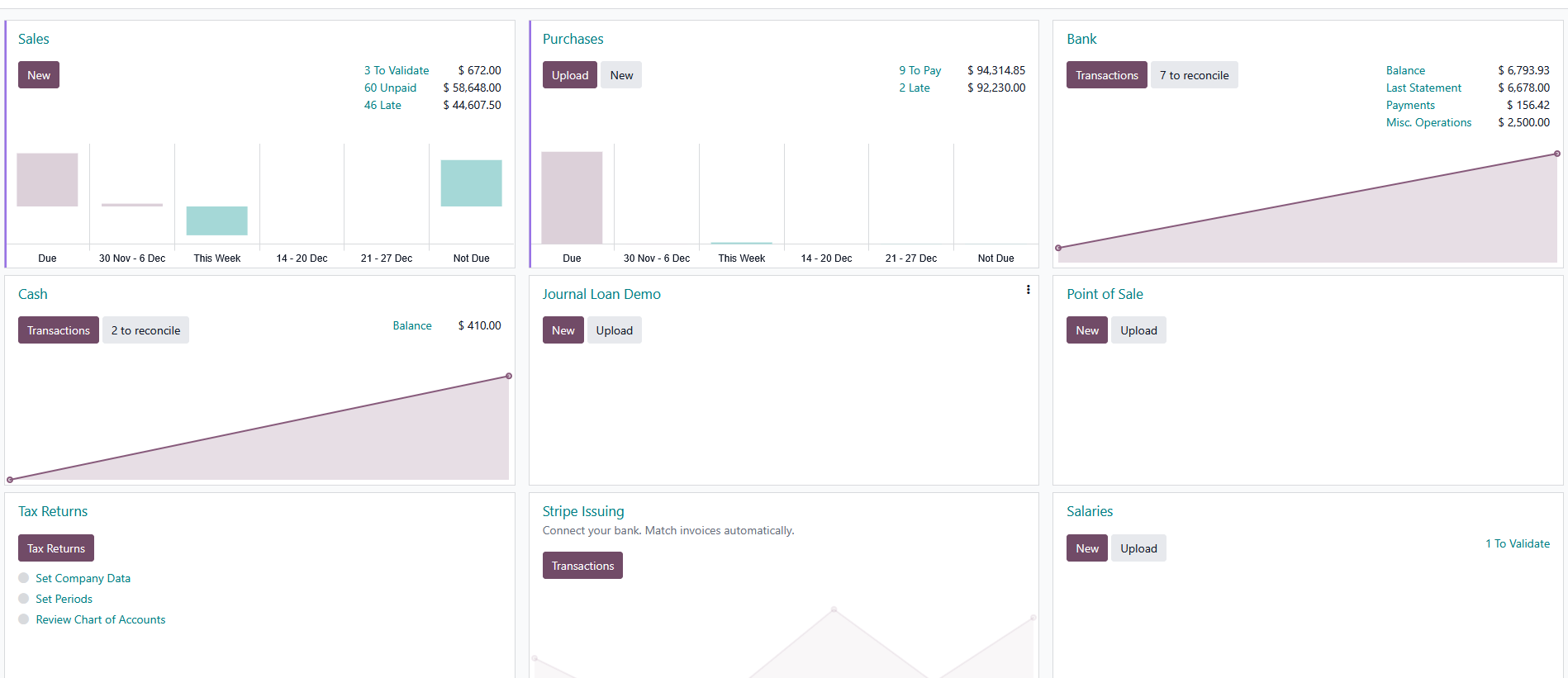The image size is (1568, 678).
Task: Click '1 To Validate' in Salaries card
Action: pos(1517,543)
